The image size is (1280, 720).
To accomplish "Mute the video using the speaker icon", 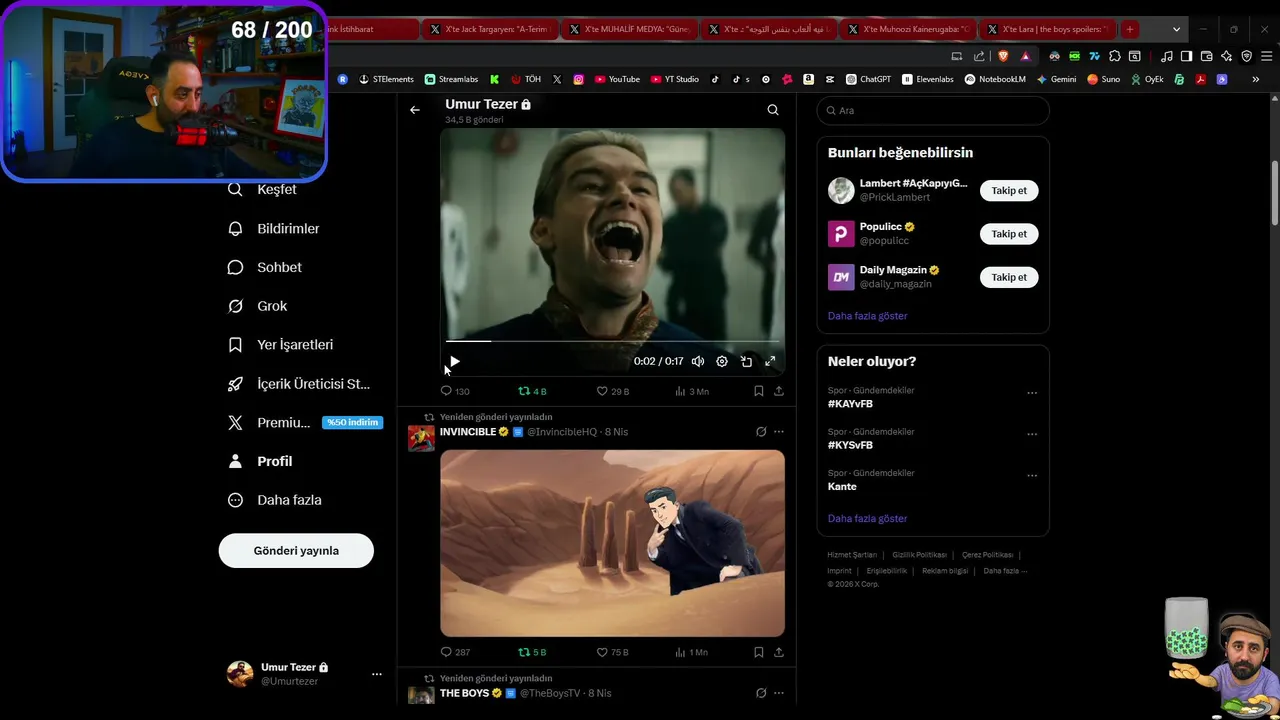I will coord(697,362).
